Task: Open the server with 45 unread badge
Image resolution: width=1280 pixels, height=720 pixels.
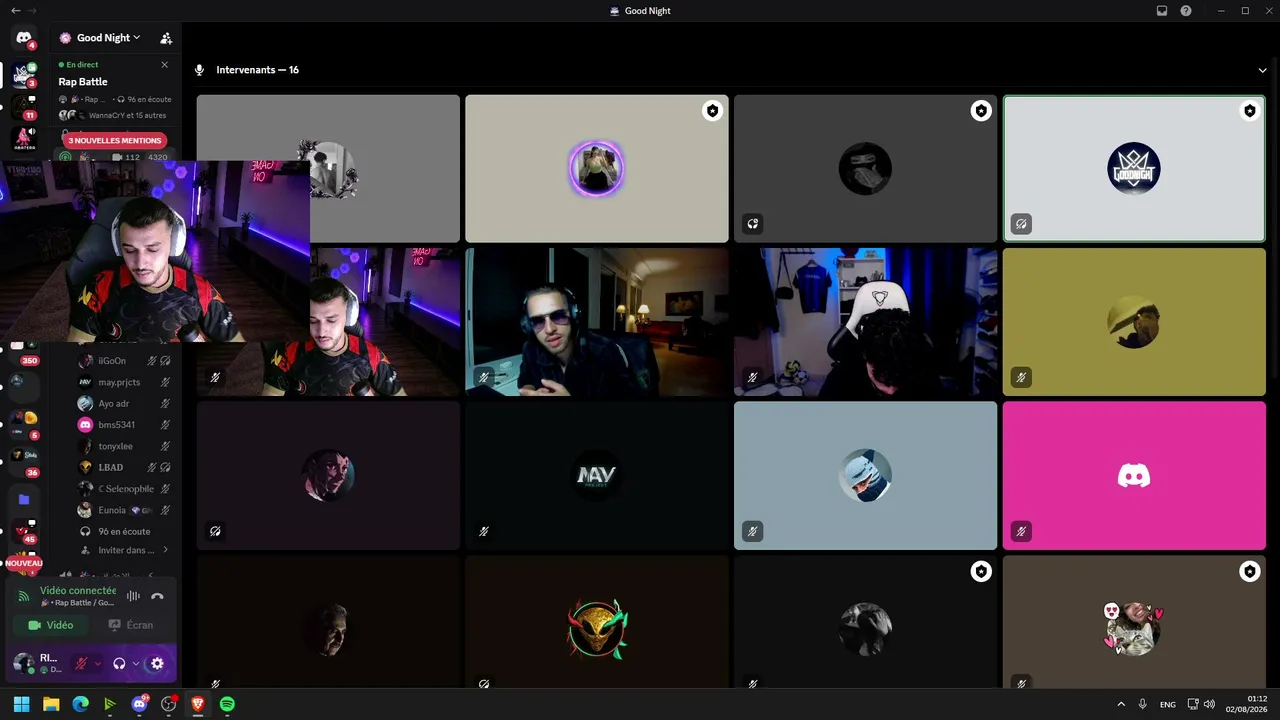Action: tap(23, 531)
